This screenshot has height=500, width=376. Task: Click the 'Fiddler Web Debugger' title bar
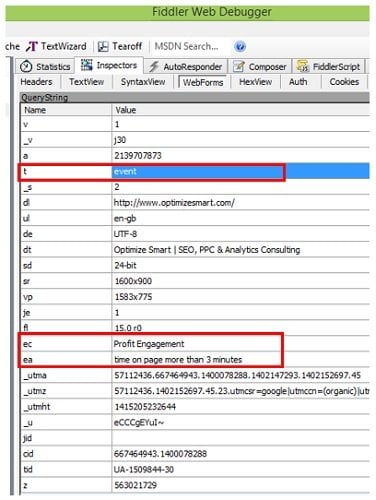point(187,12)
